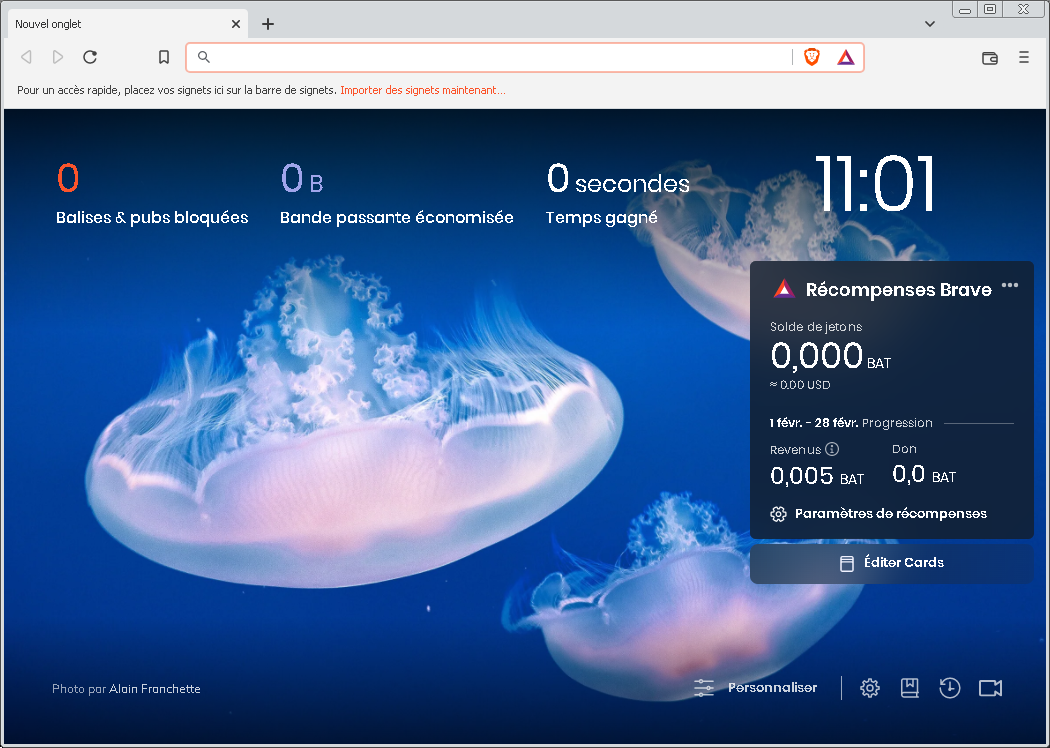Maximize the browser window
The image size is (1050, 748).
[990, 9]
